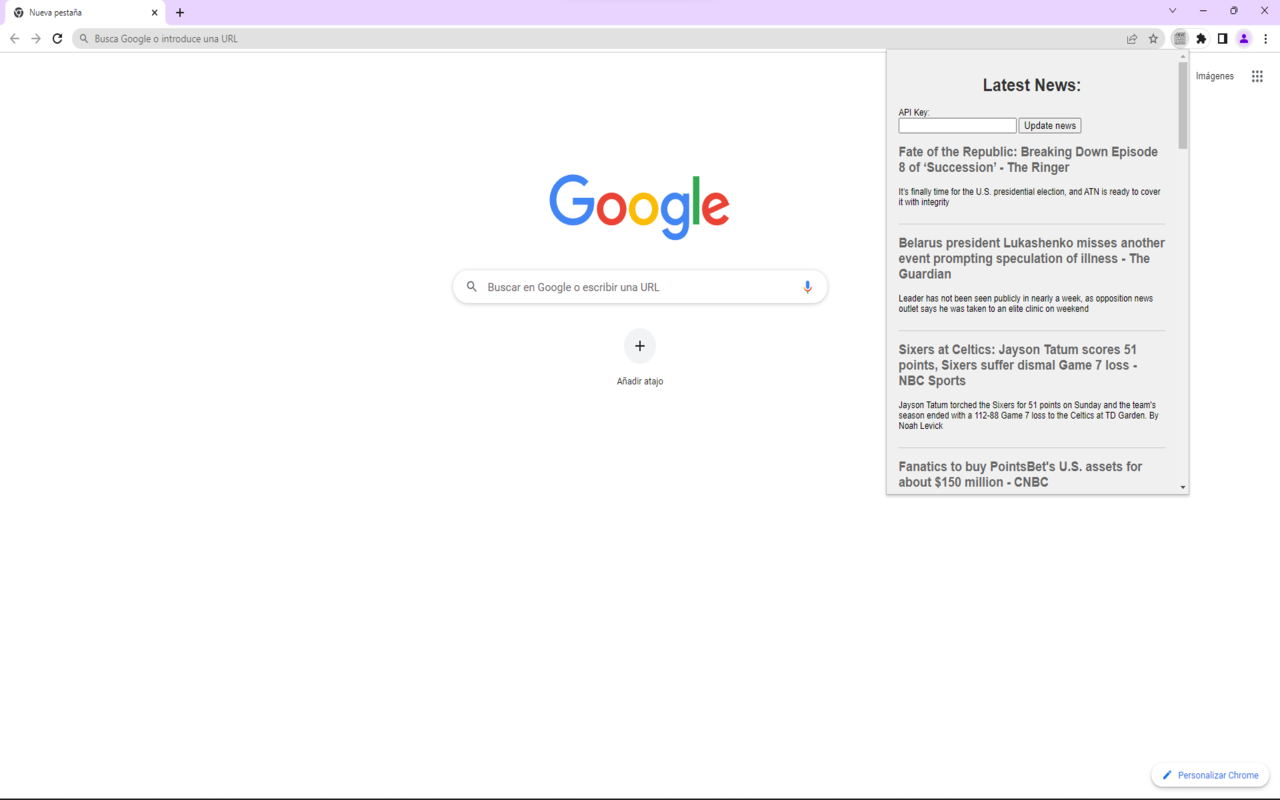Open the Lukashenko illness headline
Viewport: 1280px width, 800px height.
(1031, 258)
